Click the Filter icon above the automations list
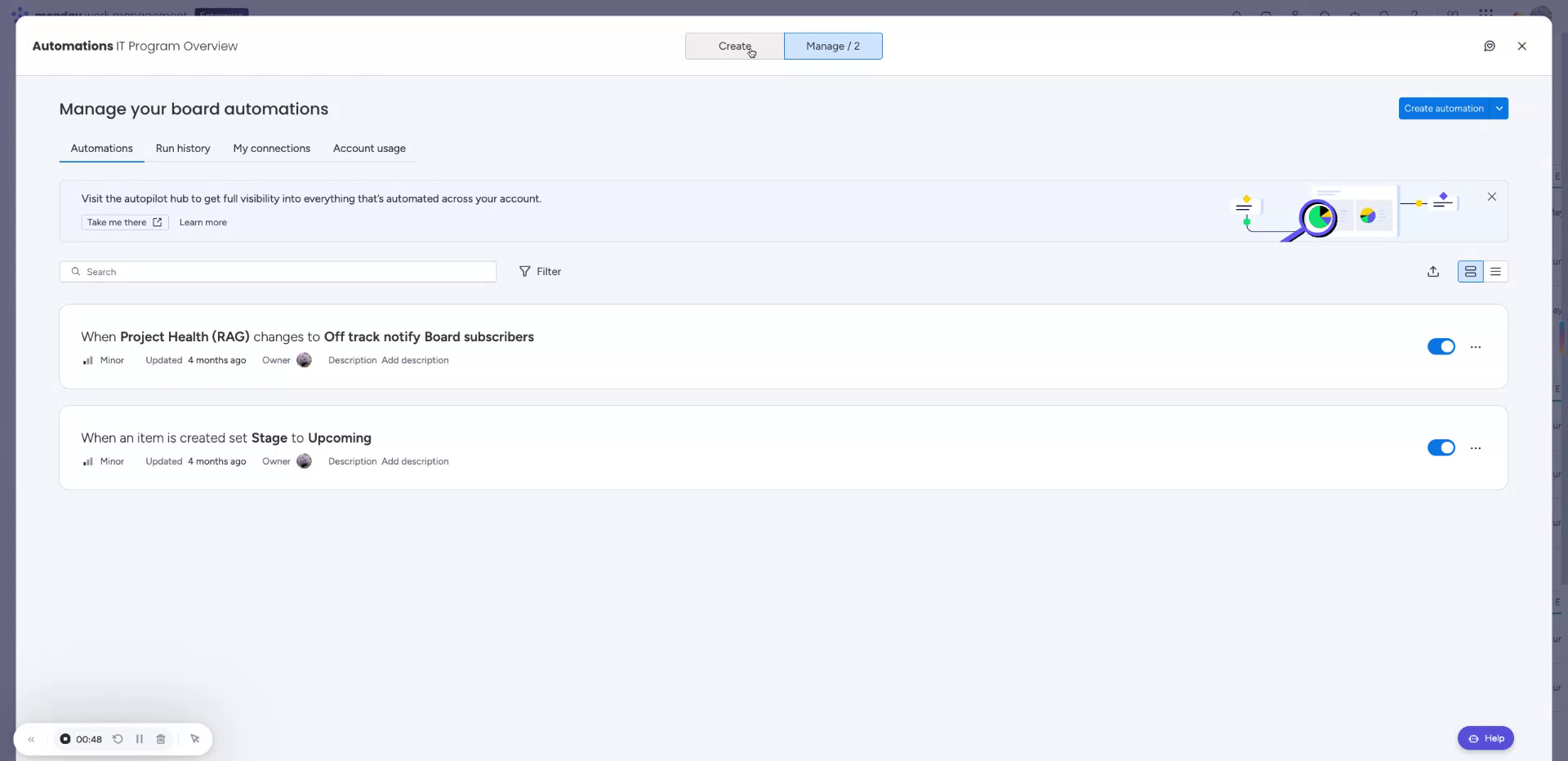1568x761 pixels. [x=526, y=271]
